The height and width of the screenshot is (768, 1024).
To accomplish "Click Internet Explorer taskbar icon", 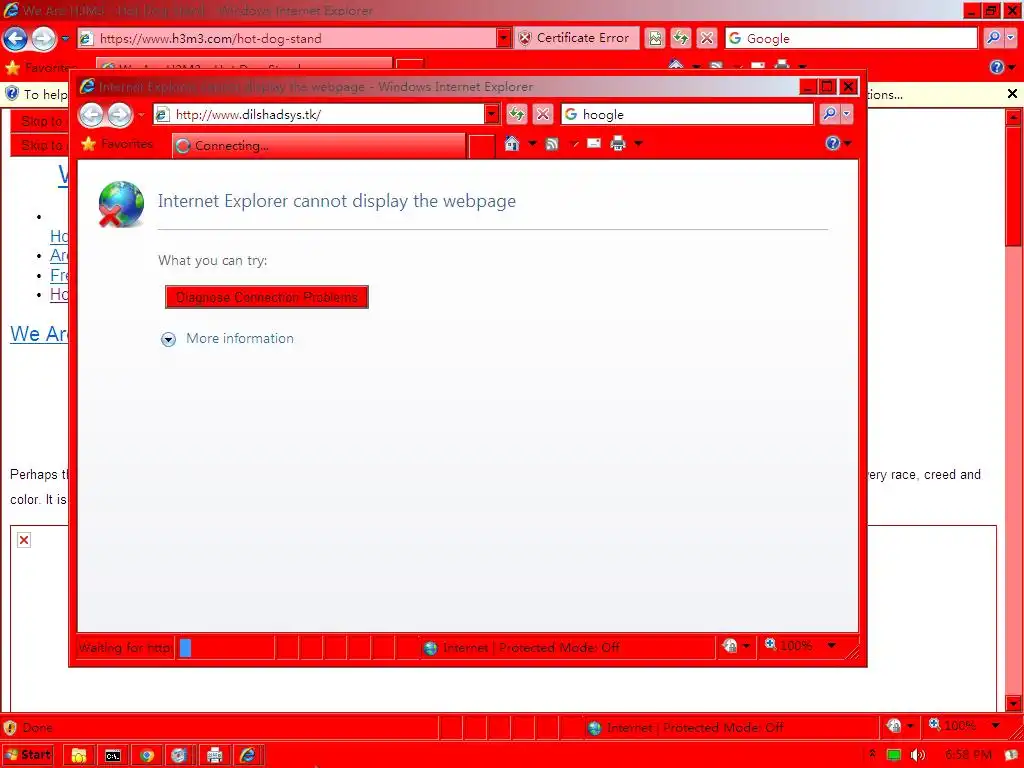I will [248, 756].
